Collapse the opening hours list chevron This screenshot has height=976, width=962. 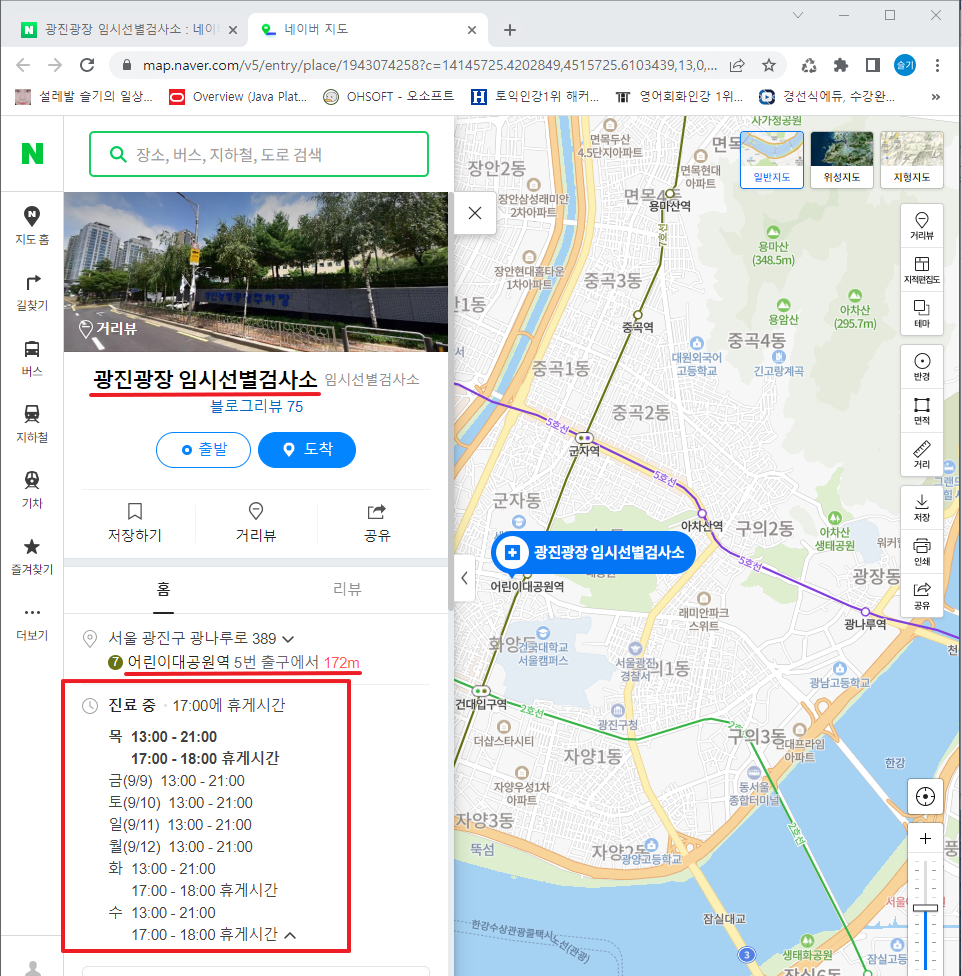[x=291, y=935]
